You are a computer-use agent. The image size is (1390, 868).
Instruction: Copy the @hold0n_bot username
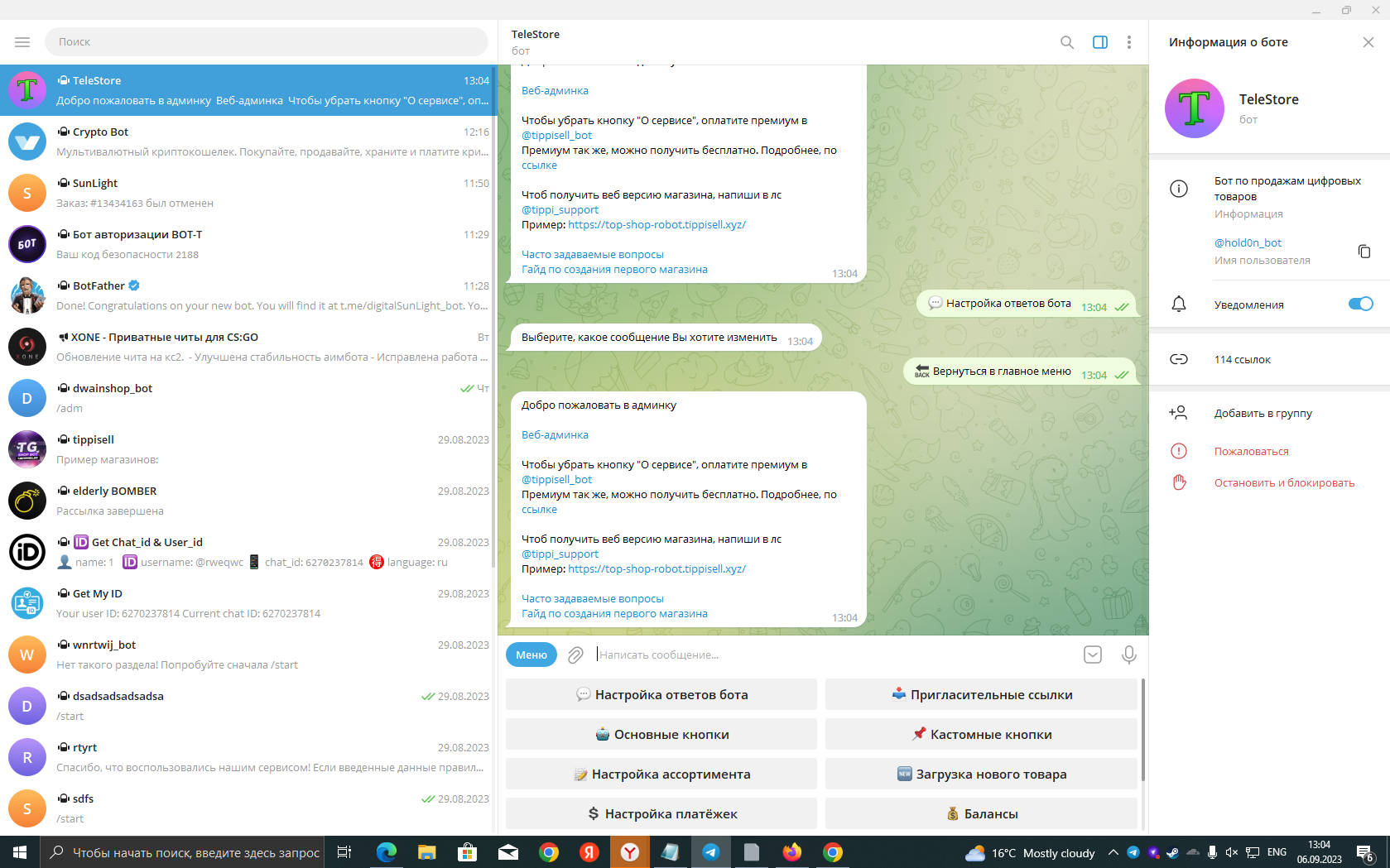click(1364, 251)
